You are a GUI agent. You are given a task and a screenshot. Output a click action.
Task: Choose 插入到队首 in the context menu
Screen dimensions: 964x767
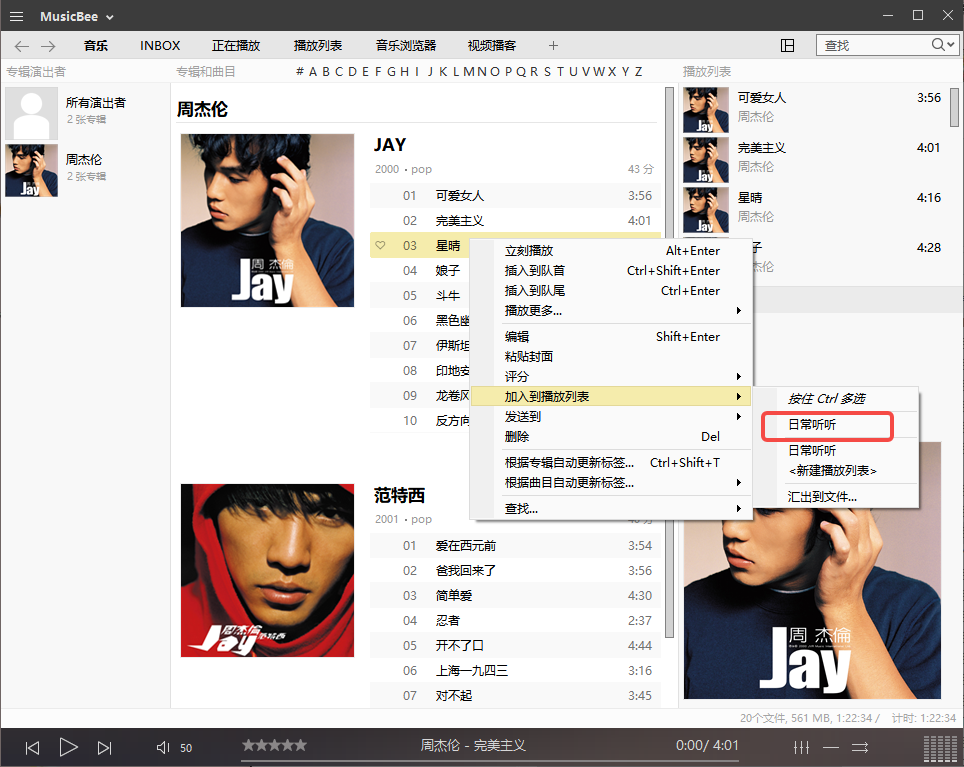(x=611, y=270)
